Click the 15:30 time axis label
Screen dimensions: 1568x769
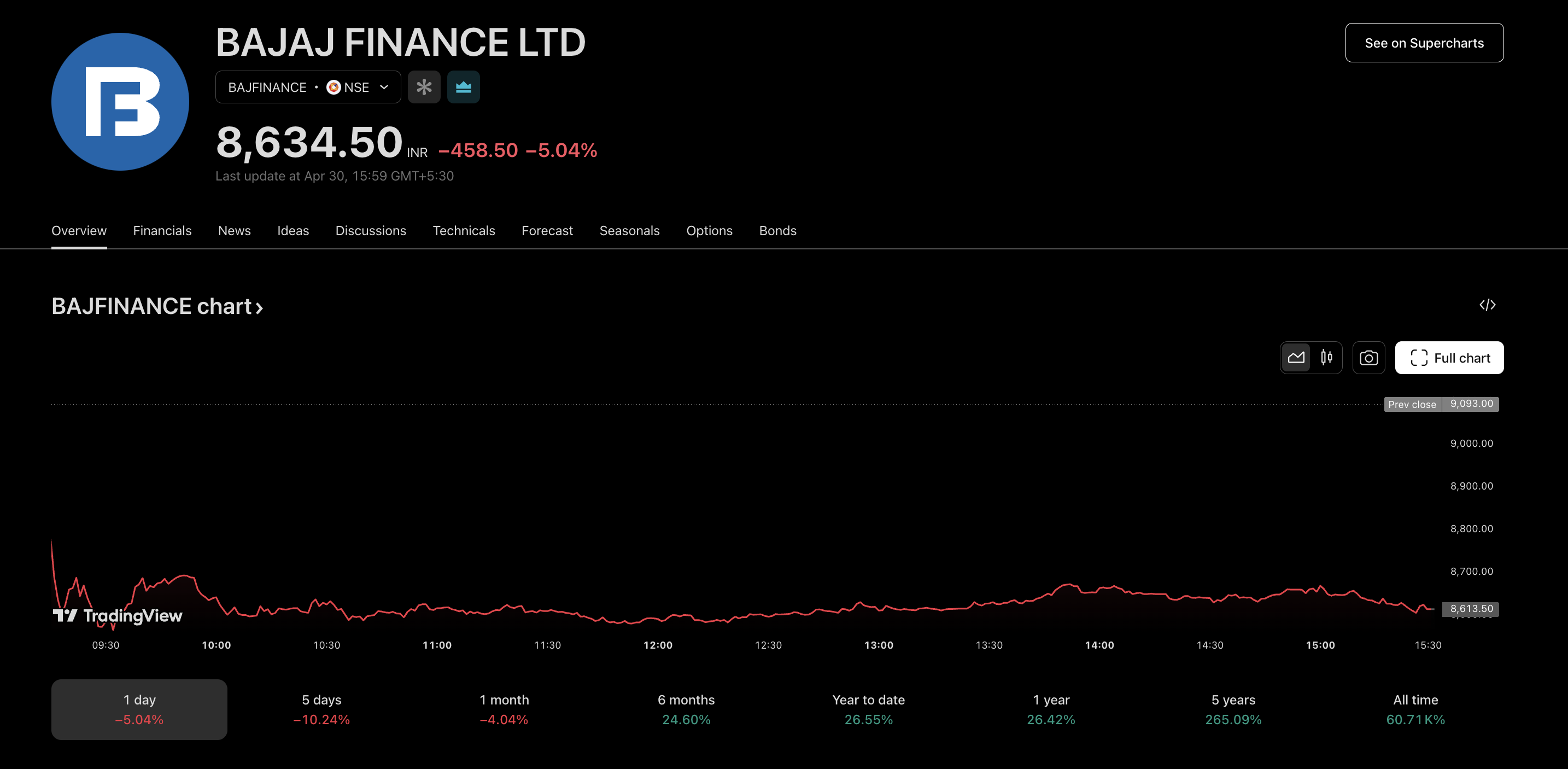[x=1427, y=645]
